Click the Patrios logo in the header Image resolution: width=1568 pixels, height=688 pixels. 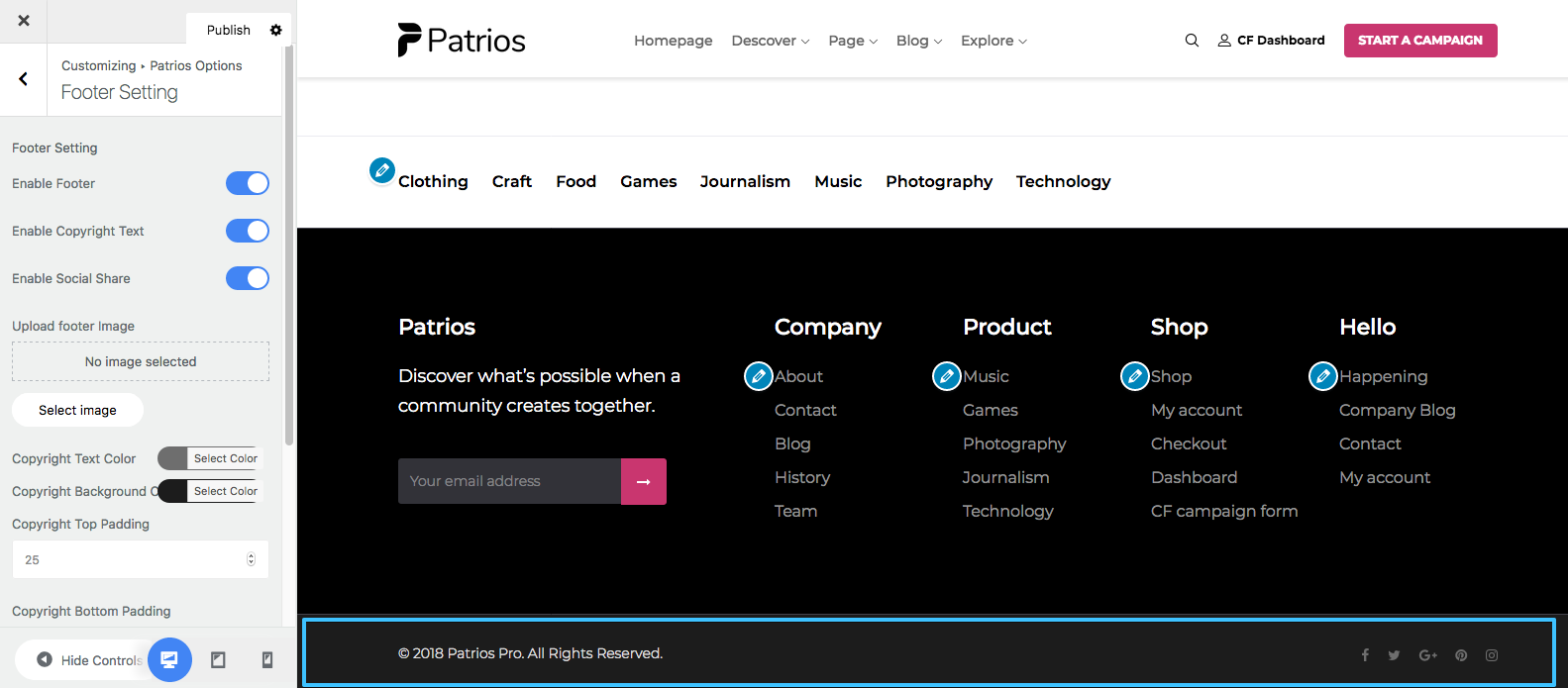tap(462, 41)
